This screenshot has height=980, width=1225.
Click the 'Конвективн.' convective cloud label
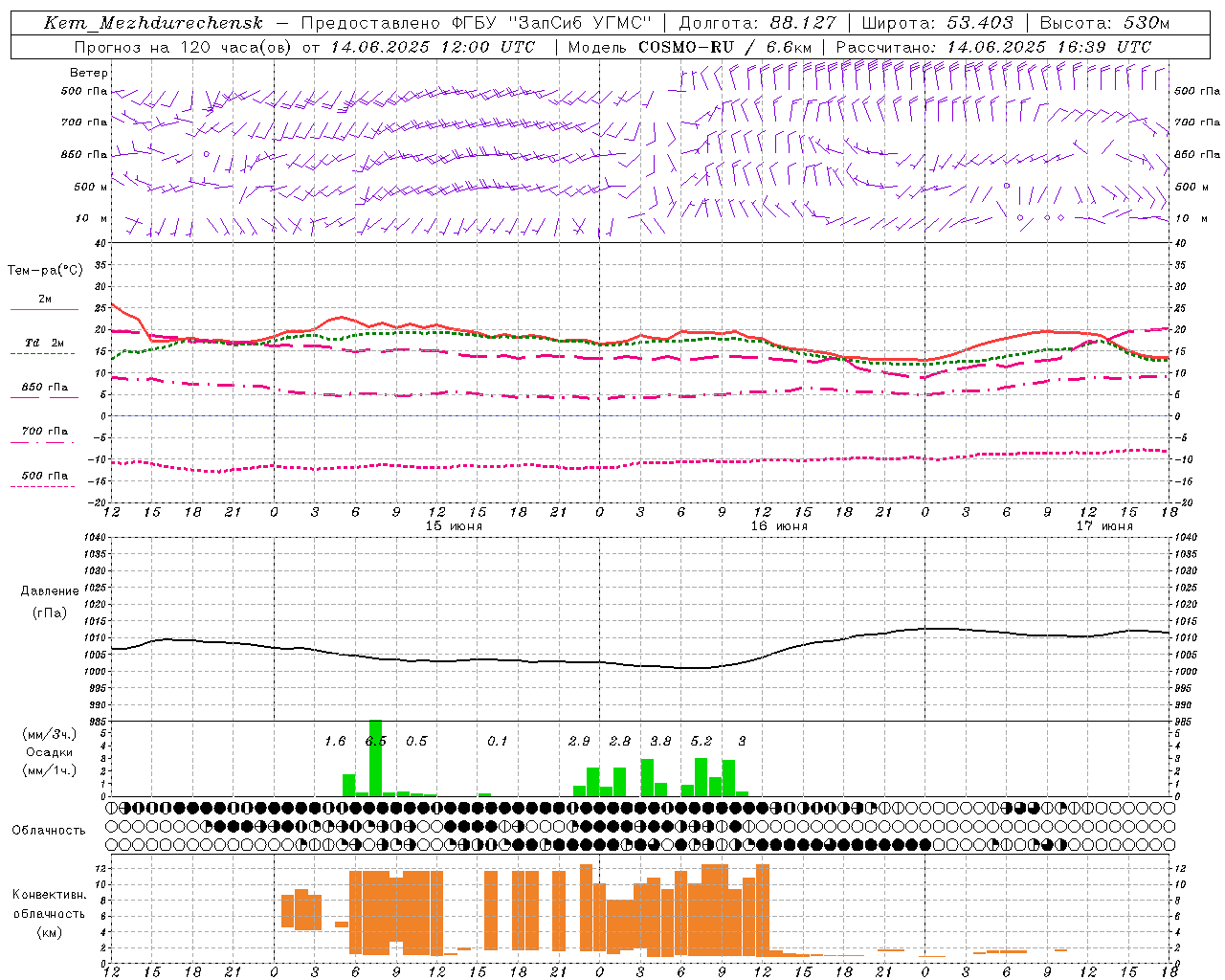pos(49,895)
